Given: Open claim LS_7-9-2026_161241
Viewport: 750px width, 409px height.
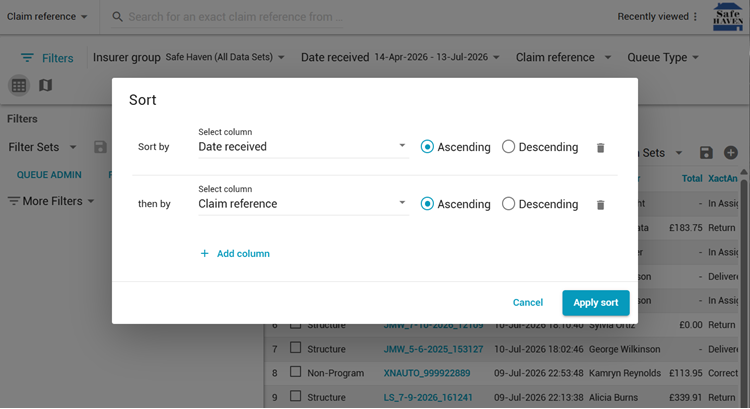Looking at the screenshot, I should coord(428,398).
